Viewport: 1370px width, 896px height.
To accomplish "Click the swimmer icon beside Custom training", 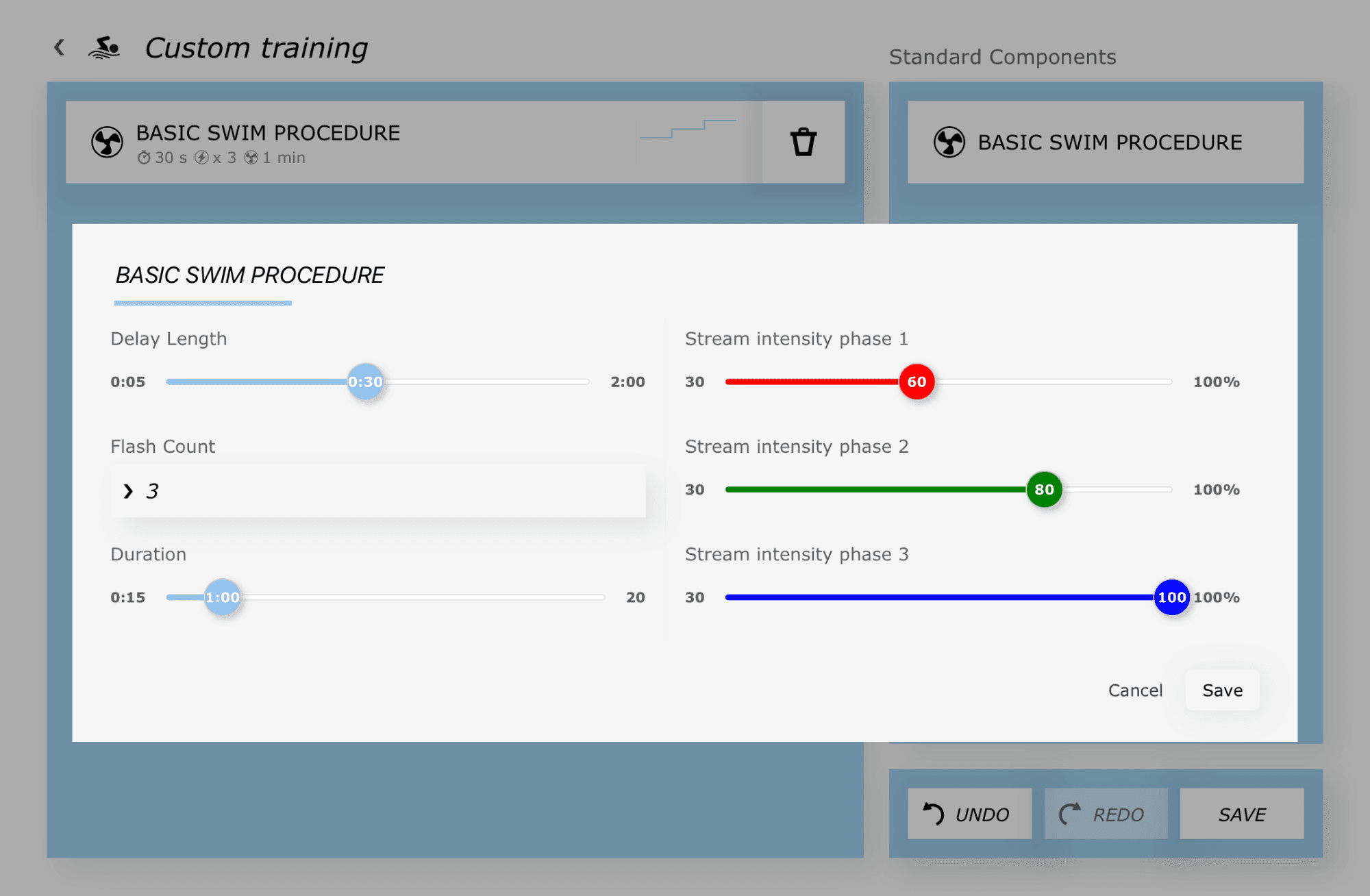I will point(105,48).
